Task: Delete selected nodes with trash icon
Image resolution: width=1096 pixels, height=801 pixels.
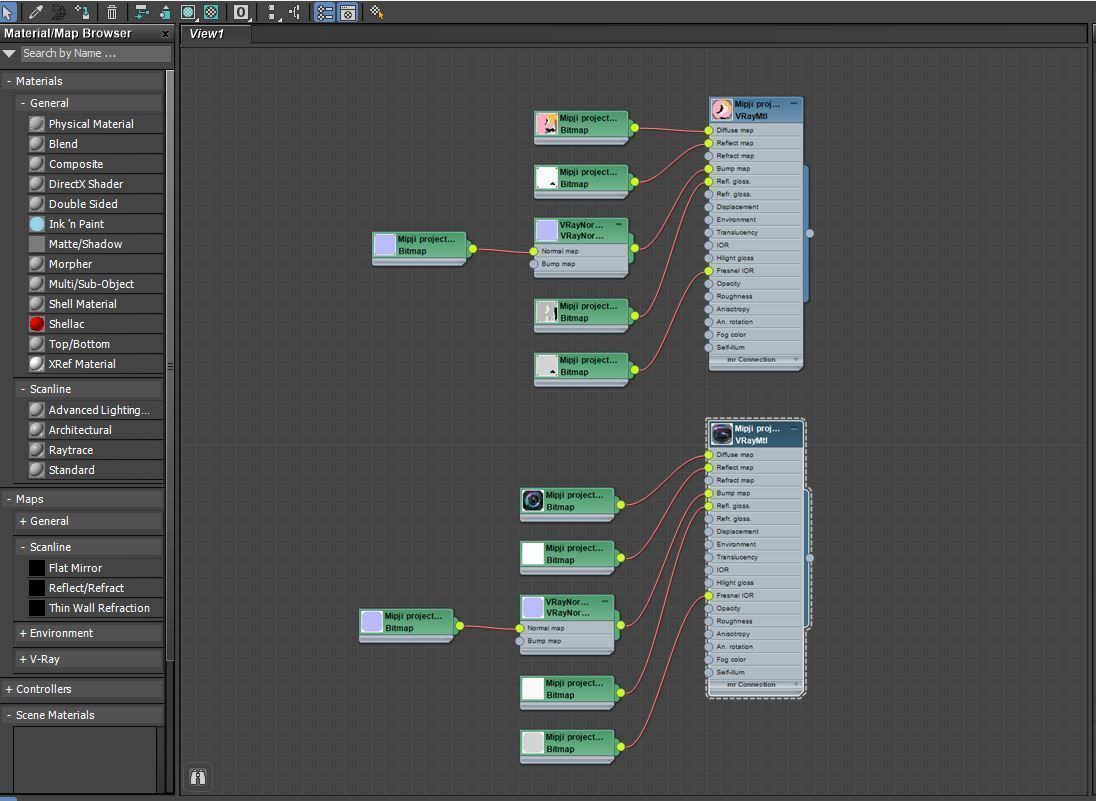Action: [x=111, y=11]
